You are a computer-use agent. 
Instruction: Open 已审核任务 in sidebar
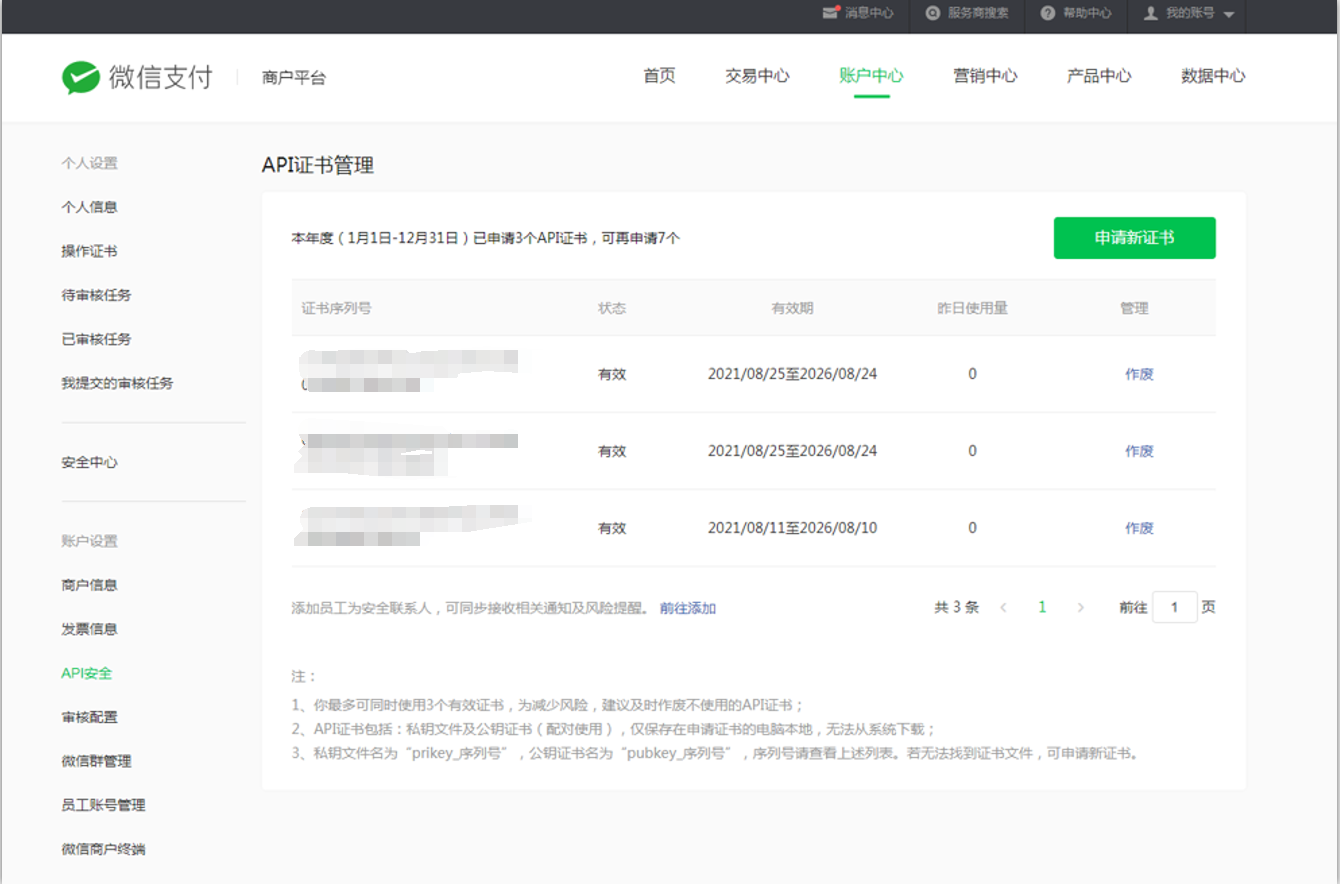click(96, 339)
